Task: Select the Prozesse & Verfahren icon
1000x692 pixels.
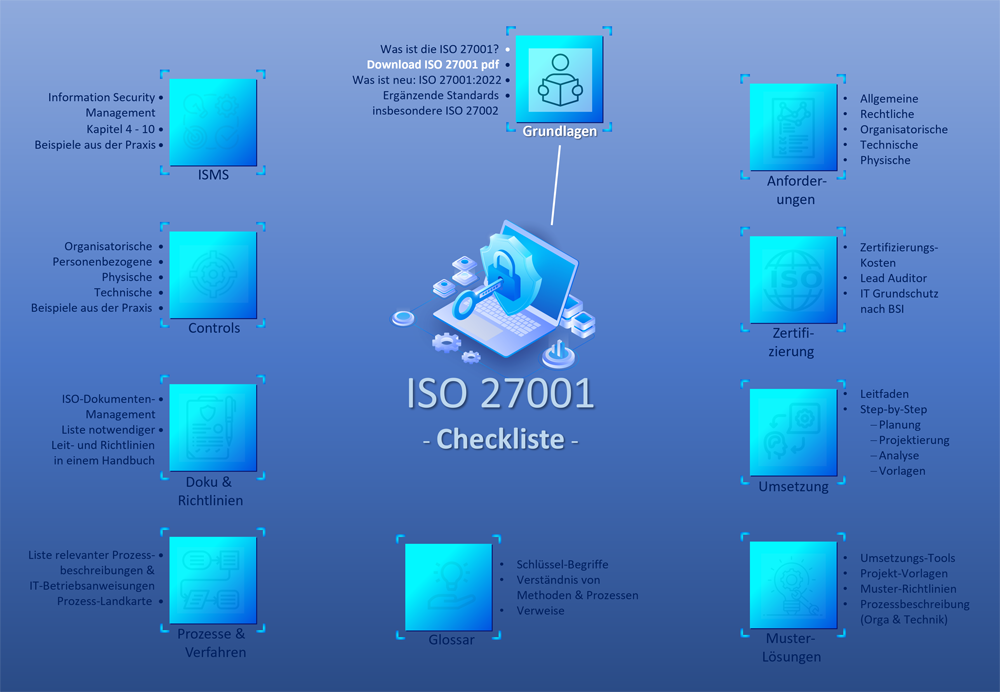Action: [213, 580]
